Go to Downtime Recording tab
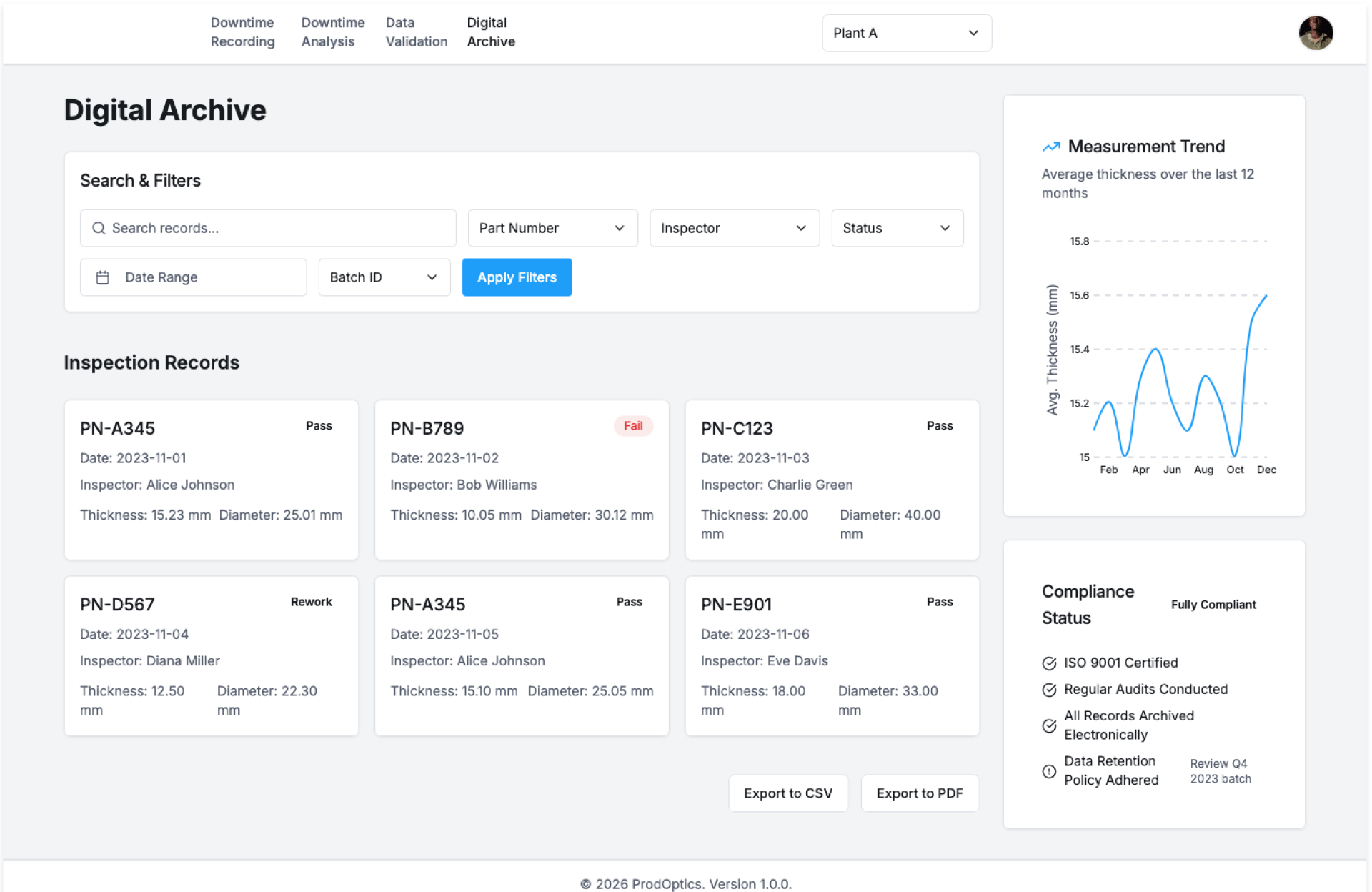Viewport: 1372px width, 892px height. tap(242, 32)
